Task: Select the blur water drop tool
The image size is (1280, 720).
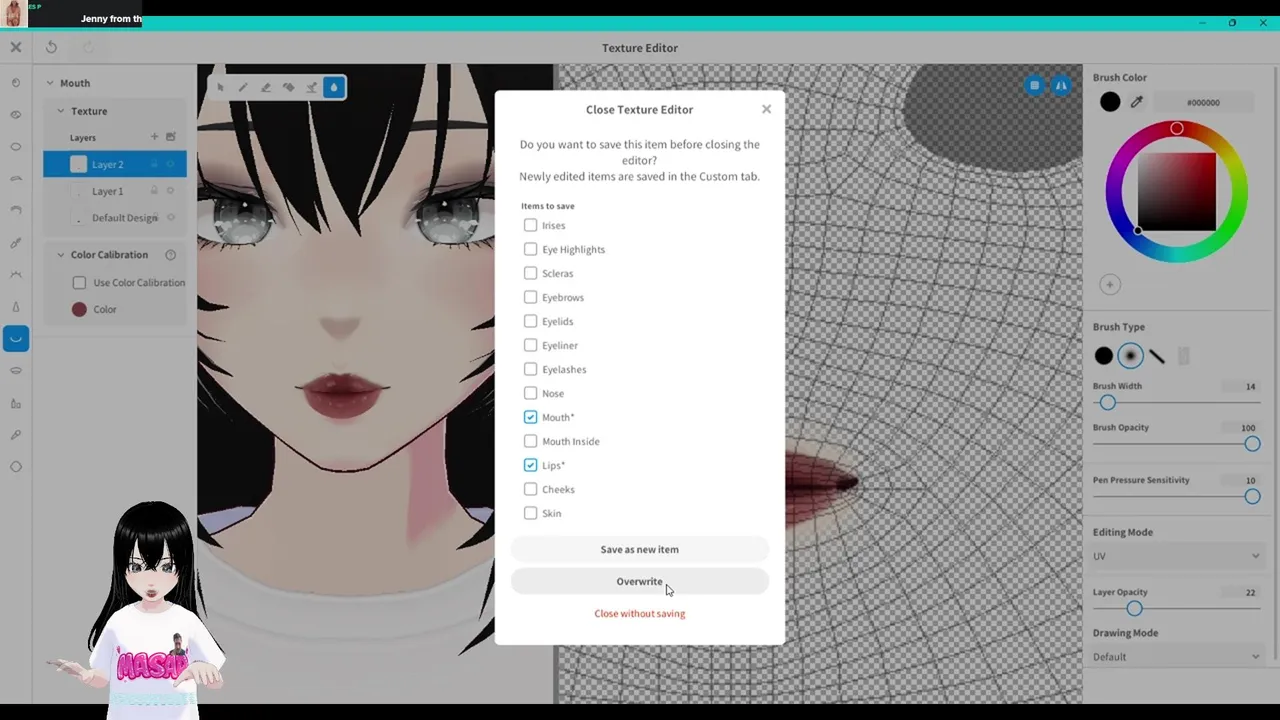Action: click(334, 87)
